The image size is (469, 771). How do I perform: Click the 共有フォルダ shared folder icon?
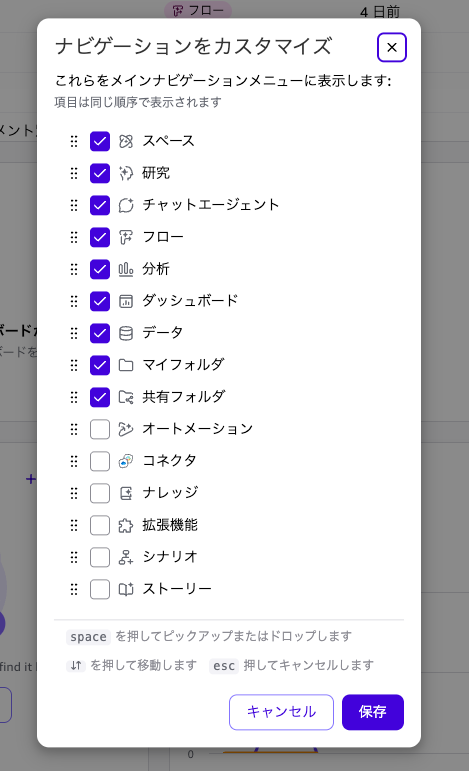click(126, 397)
